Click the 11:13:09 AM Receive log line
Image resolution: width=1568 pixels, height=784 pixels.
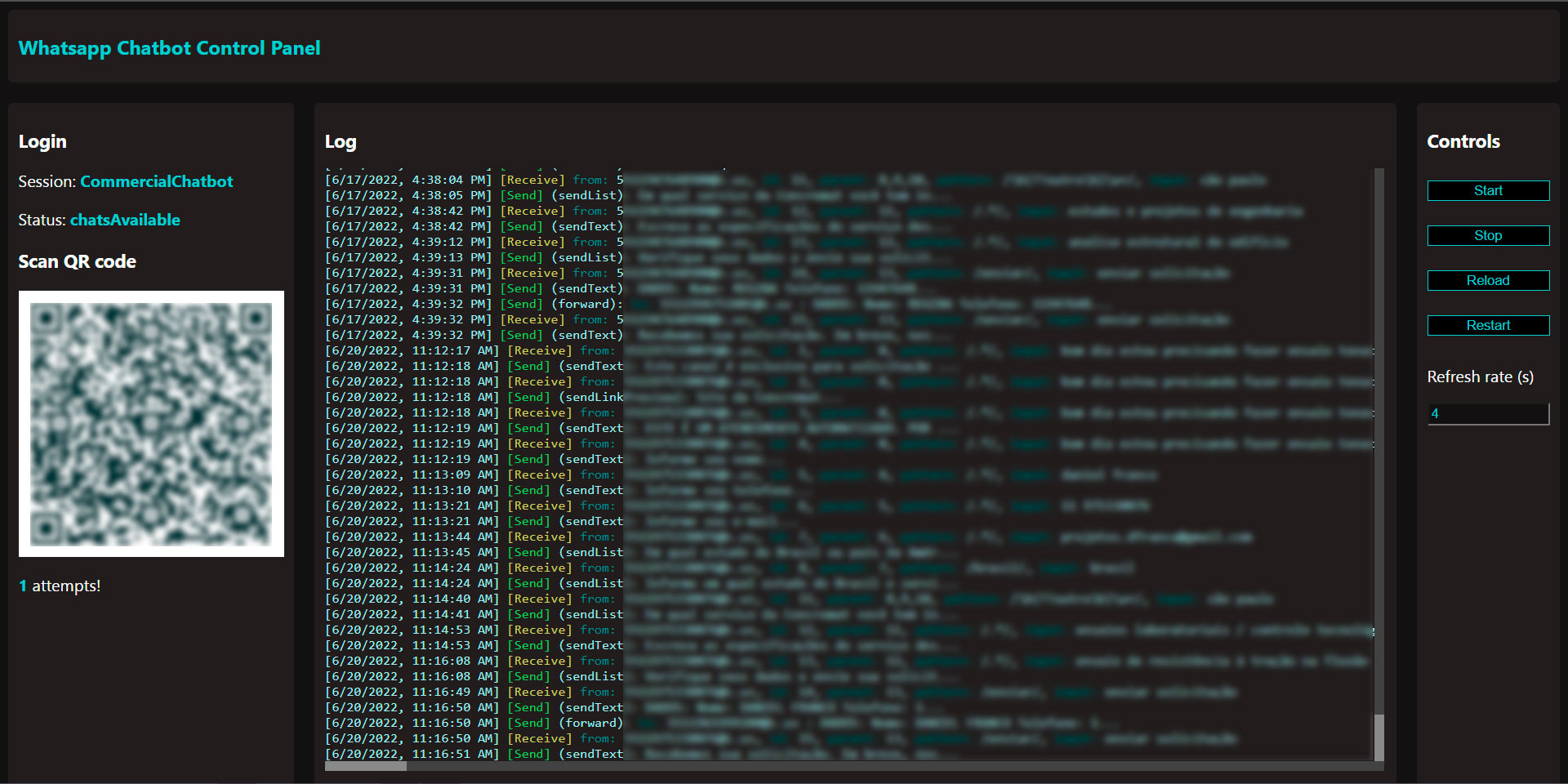(474, 474)
